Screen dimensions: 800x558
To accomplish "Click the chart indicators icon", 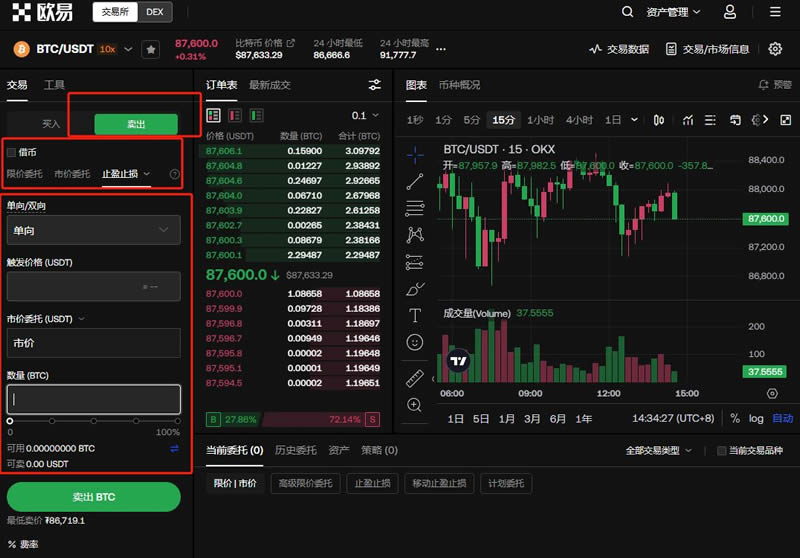I will (x=688, y=120).
